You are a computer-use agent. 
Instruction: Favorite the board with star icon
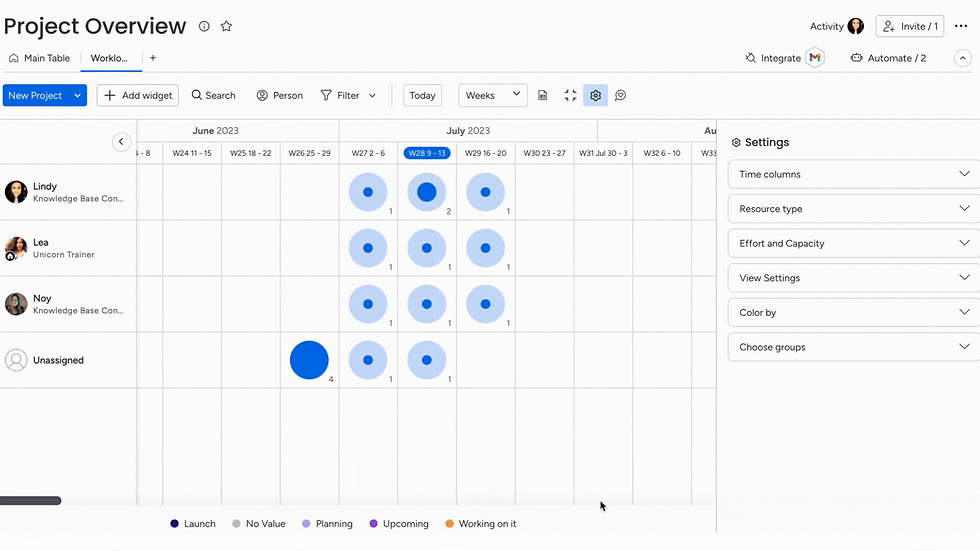click(226, 27)
